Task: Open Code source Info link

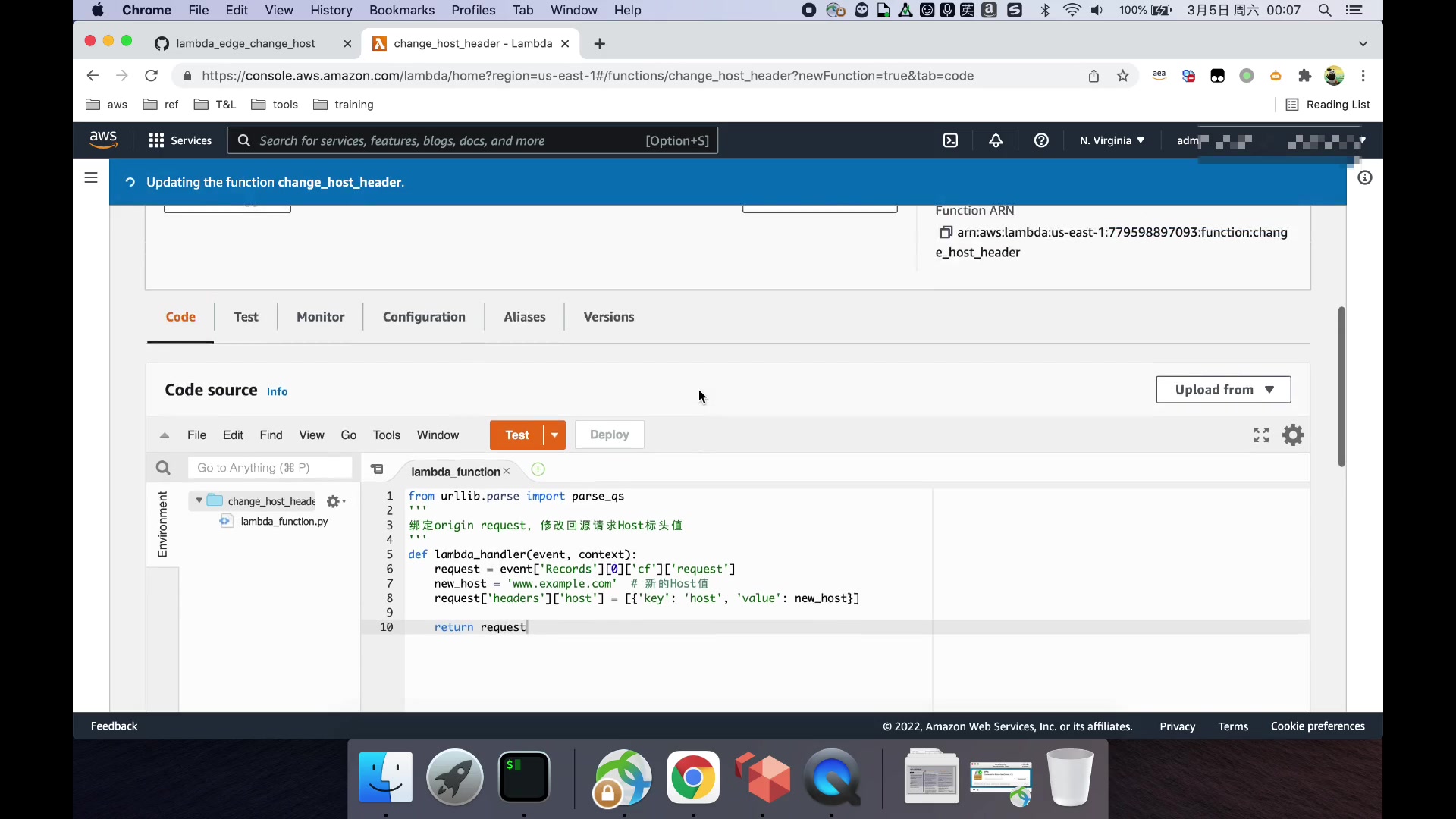Action: point(277,391)
